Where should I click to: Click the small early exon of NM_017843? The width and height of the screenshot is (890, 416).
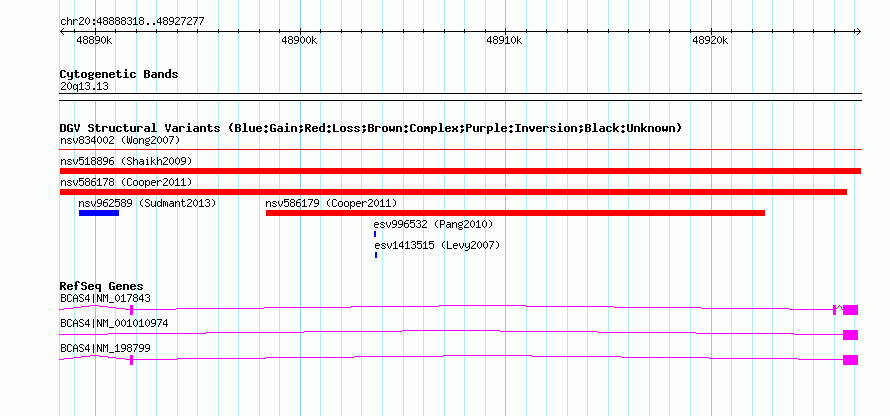[x=132, y=310]
